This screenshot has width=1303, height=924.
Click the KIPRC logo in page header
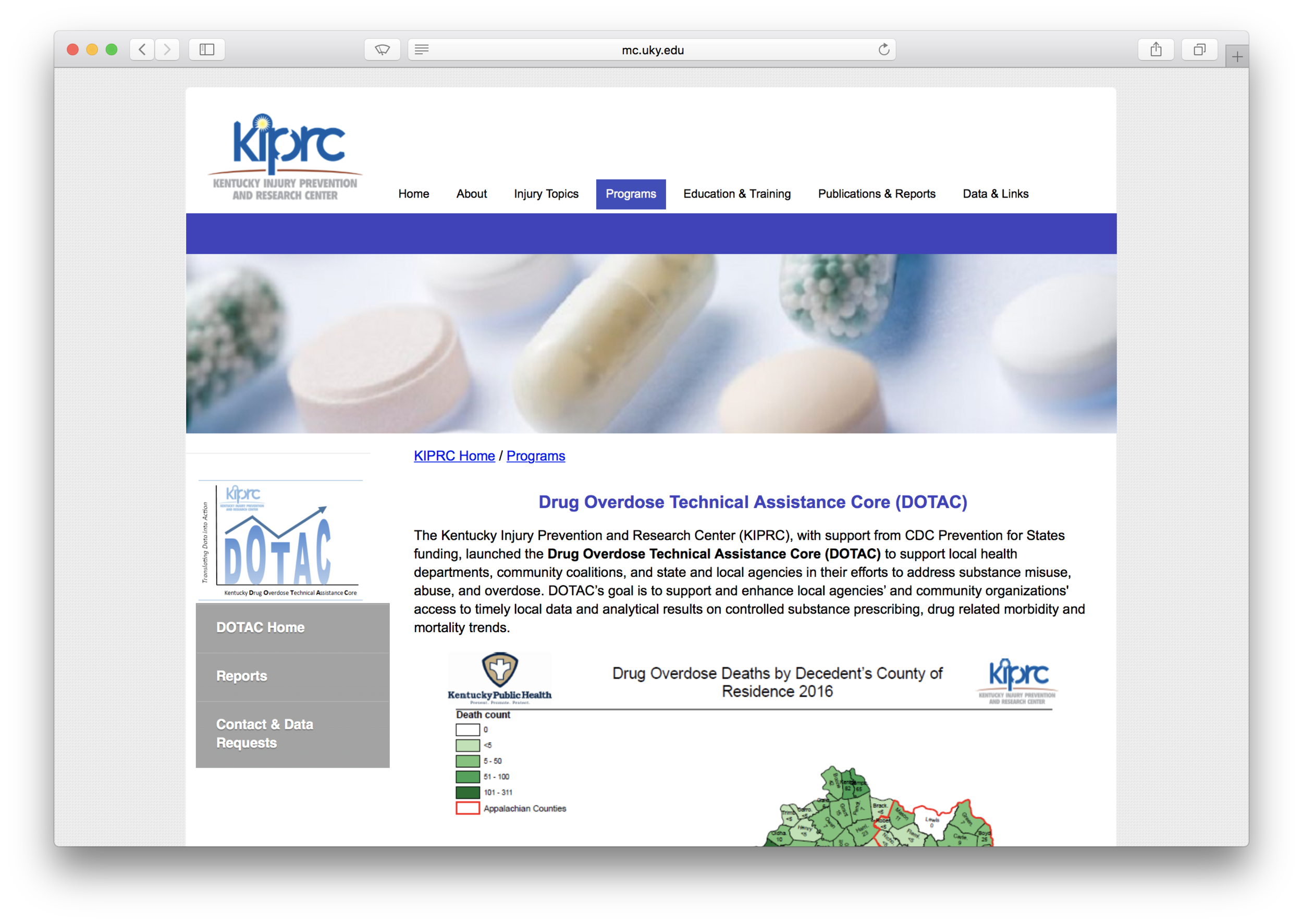coord(285,156)
